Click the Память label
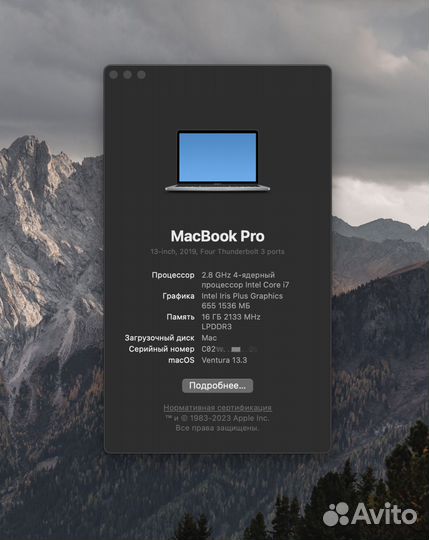The height and width of the screenshot is (540, 429). (x=180, y=317)
